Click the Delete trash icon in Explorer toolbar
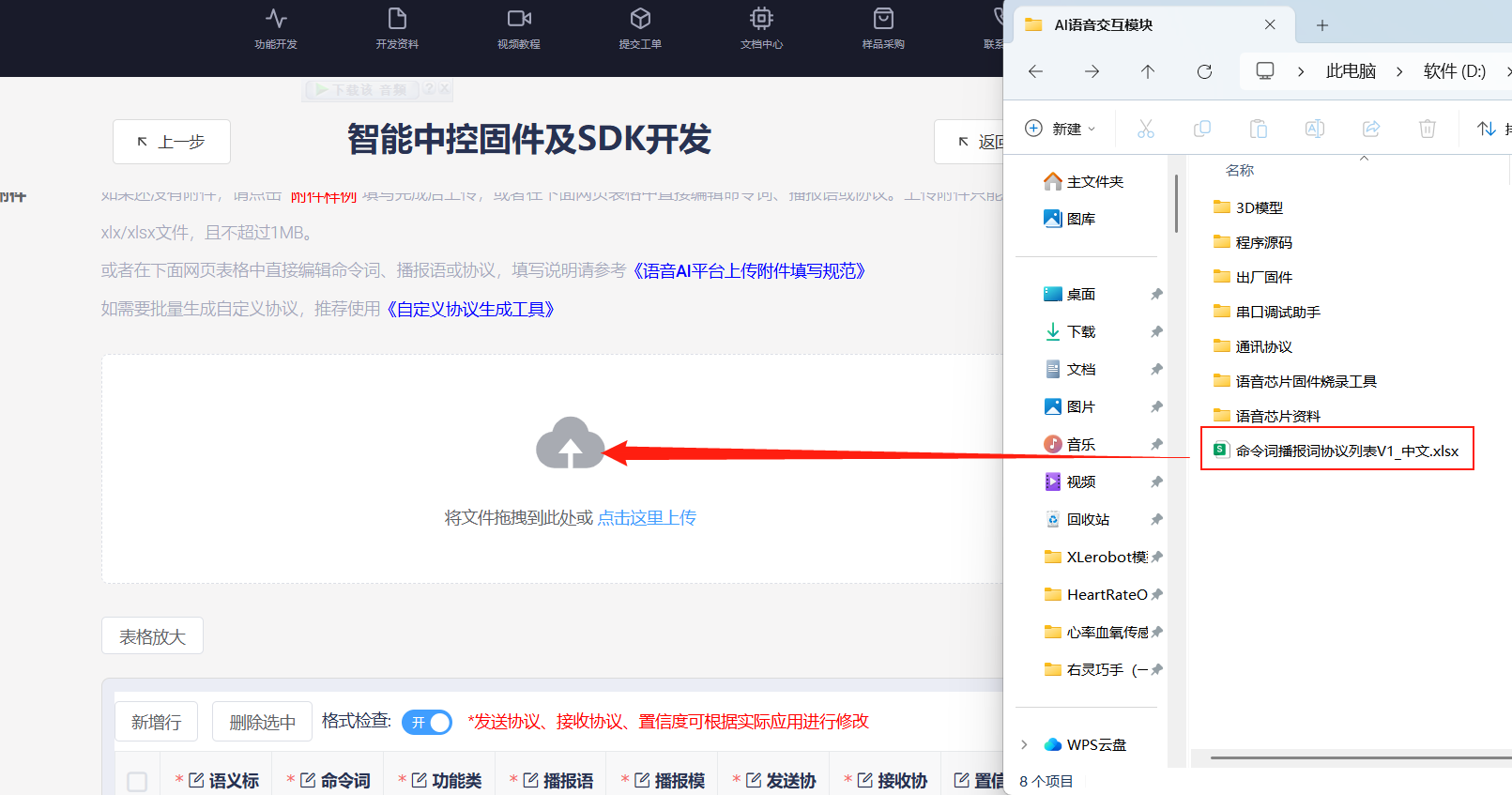Image resolution: width=1512 pixels, height=795 pixels. [1428, 129]
